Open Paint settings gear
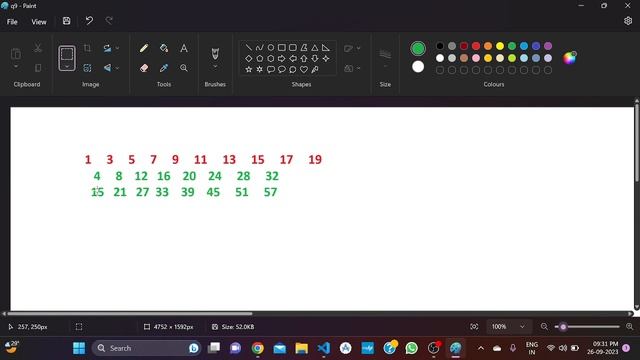The width and height of the screenshot is (640, 360). click(628, 21)
